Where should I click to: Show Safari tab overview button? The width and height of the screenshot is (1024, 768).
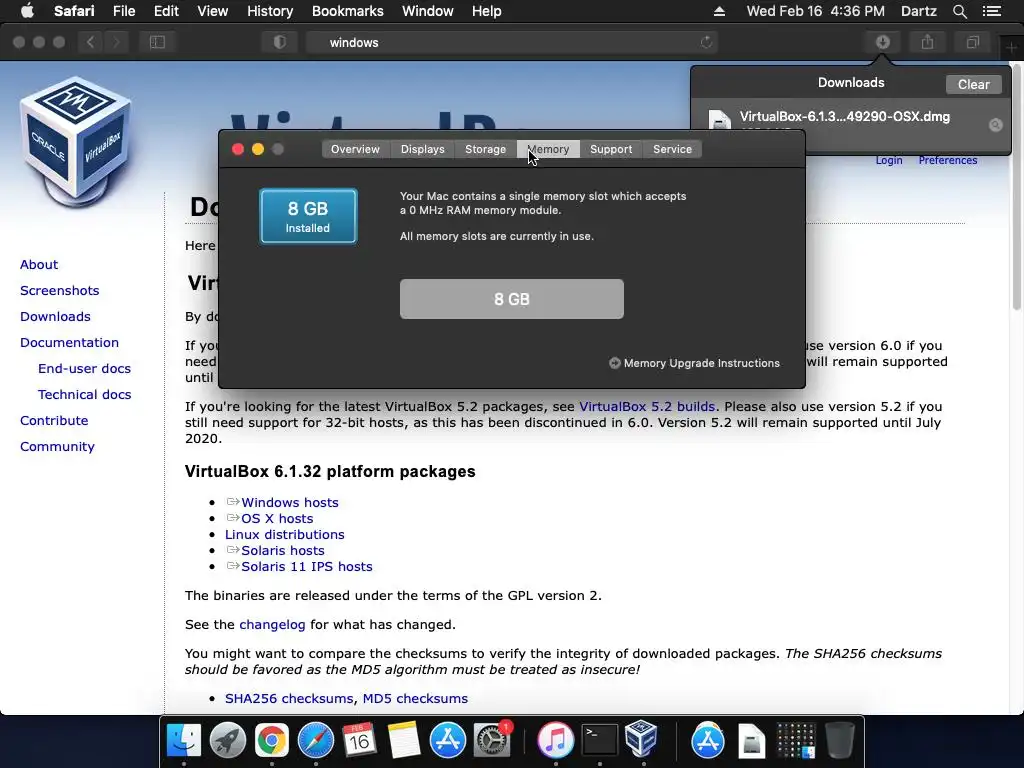[x=972, y=42]
